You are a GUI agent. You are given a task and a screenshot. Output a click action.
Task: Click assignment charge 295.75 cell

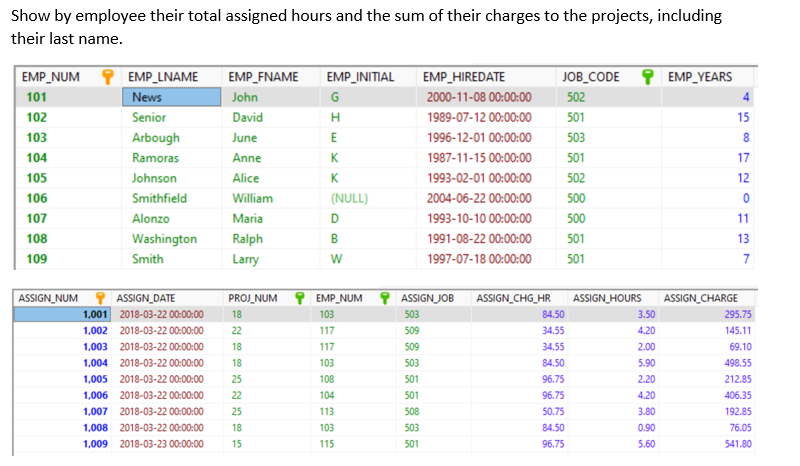click(x=707, y=314)
